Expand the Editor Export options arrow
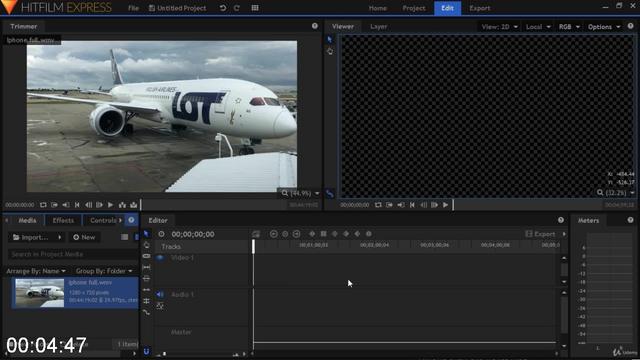Viewport: 640px width, 360px height. [564, 234]
